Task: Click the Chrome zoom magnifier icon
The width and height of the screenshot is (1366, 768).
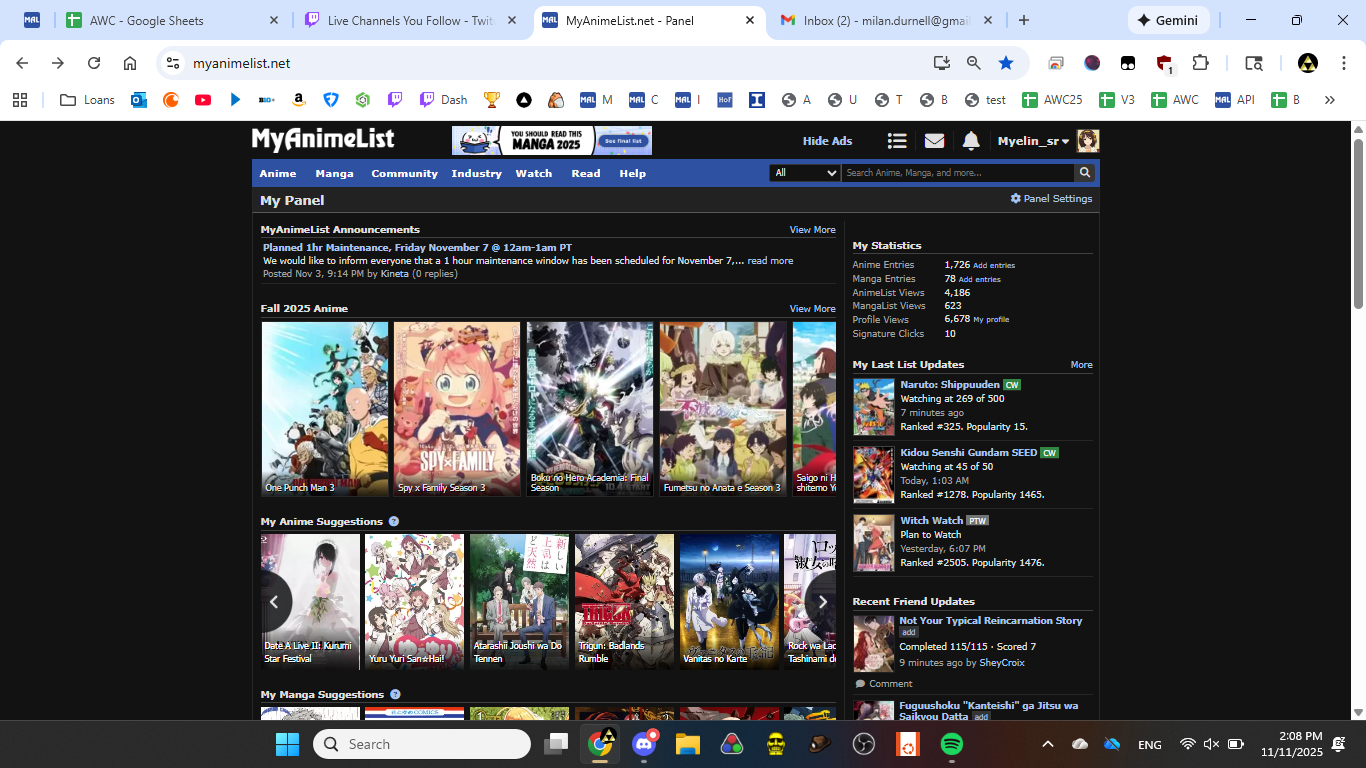Action: click(973, 63)
